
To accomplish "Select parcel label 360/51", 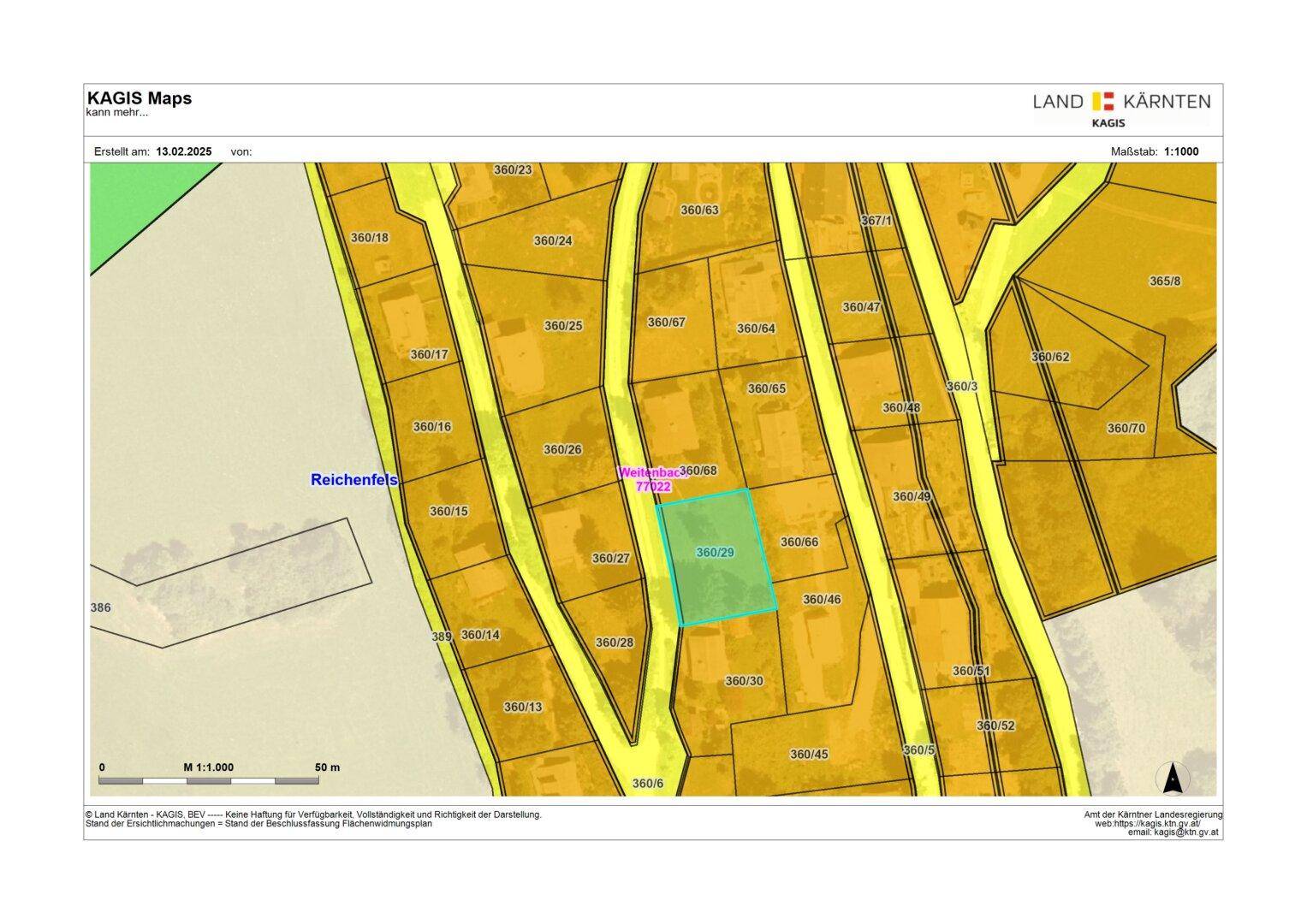I will (971, 672).
